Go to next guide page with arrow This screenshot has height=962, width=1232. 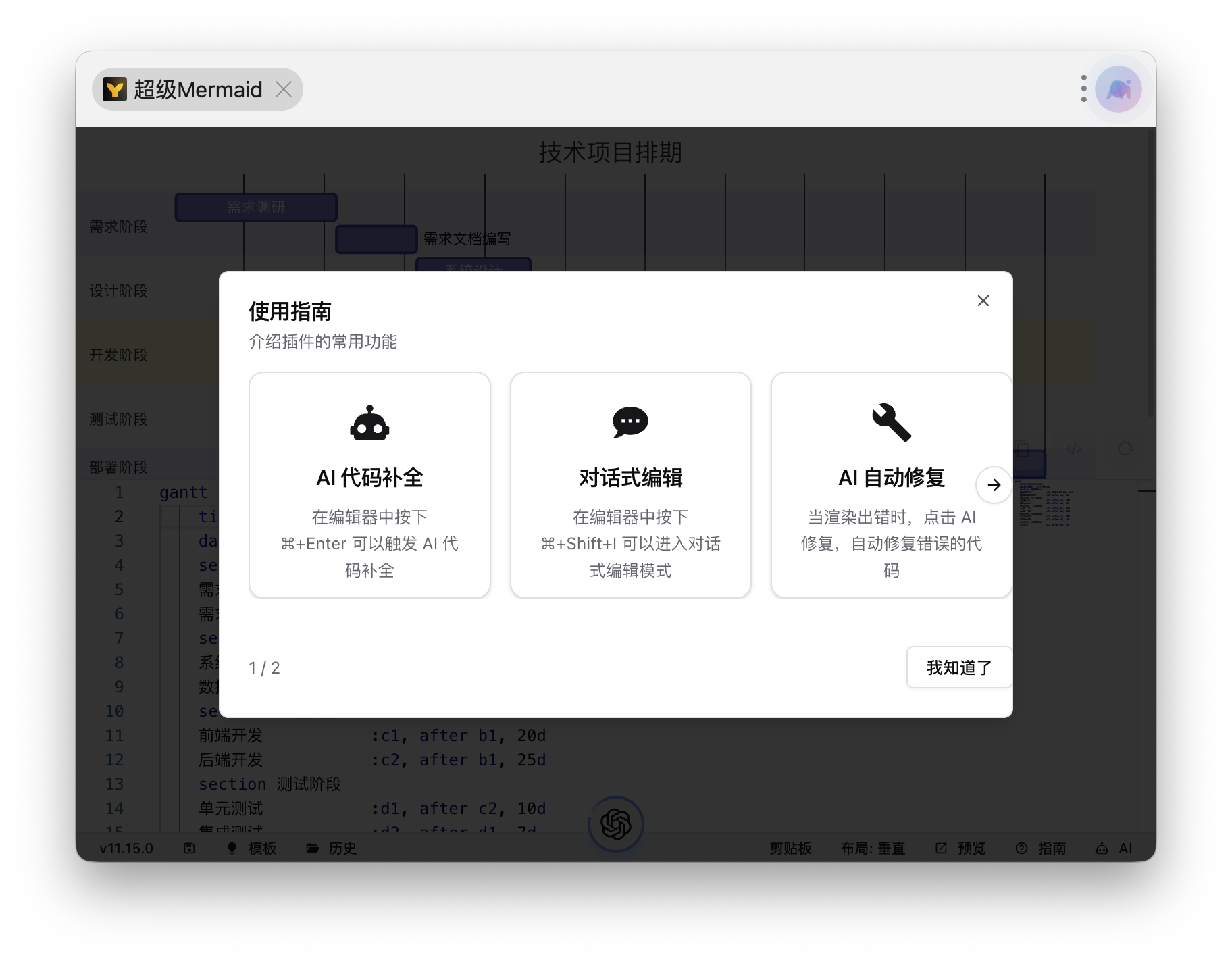pos(994,485)
